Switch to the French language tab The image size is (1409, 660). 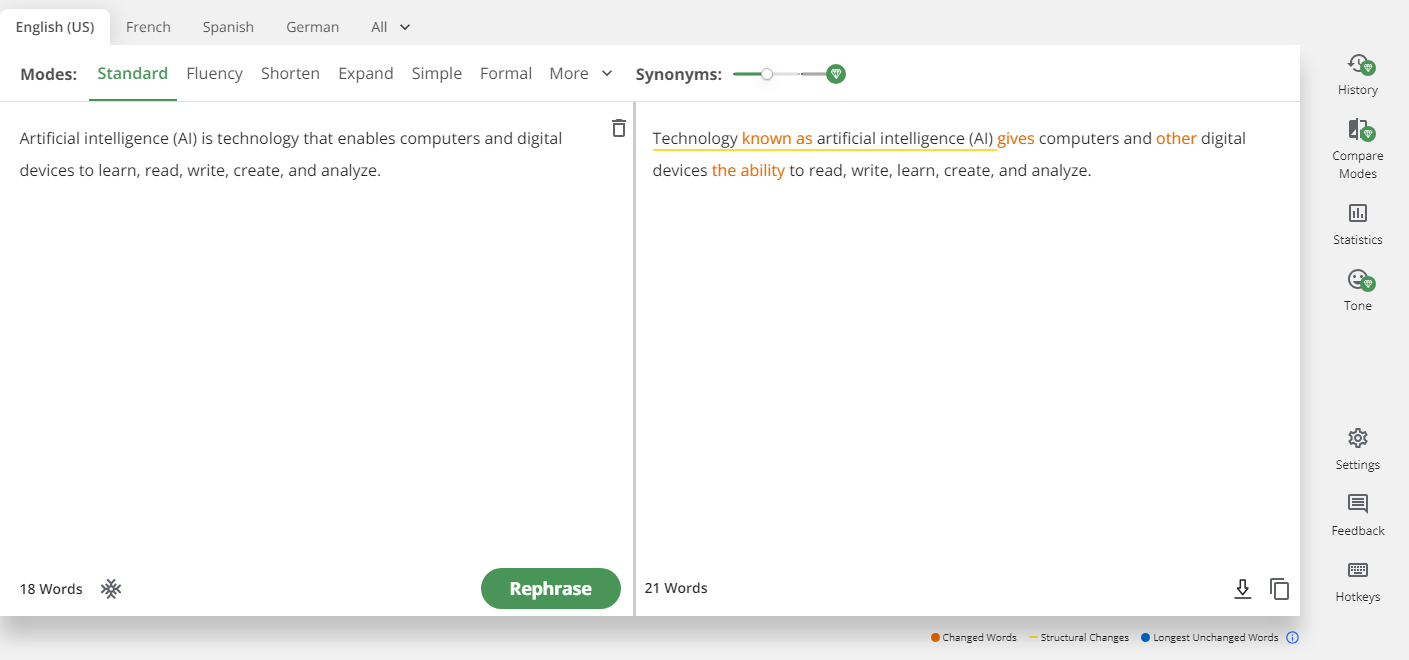tap(148, 27)
